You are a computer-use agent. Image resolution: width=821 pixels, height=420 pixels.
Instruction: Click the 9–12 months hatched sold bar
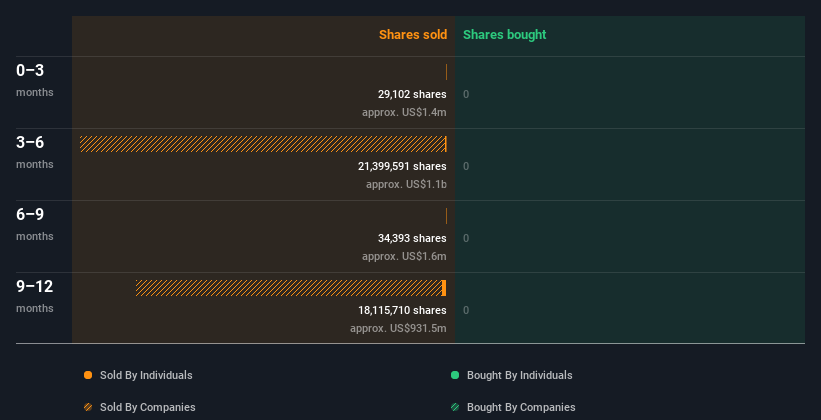[289, 288]
